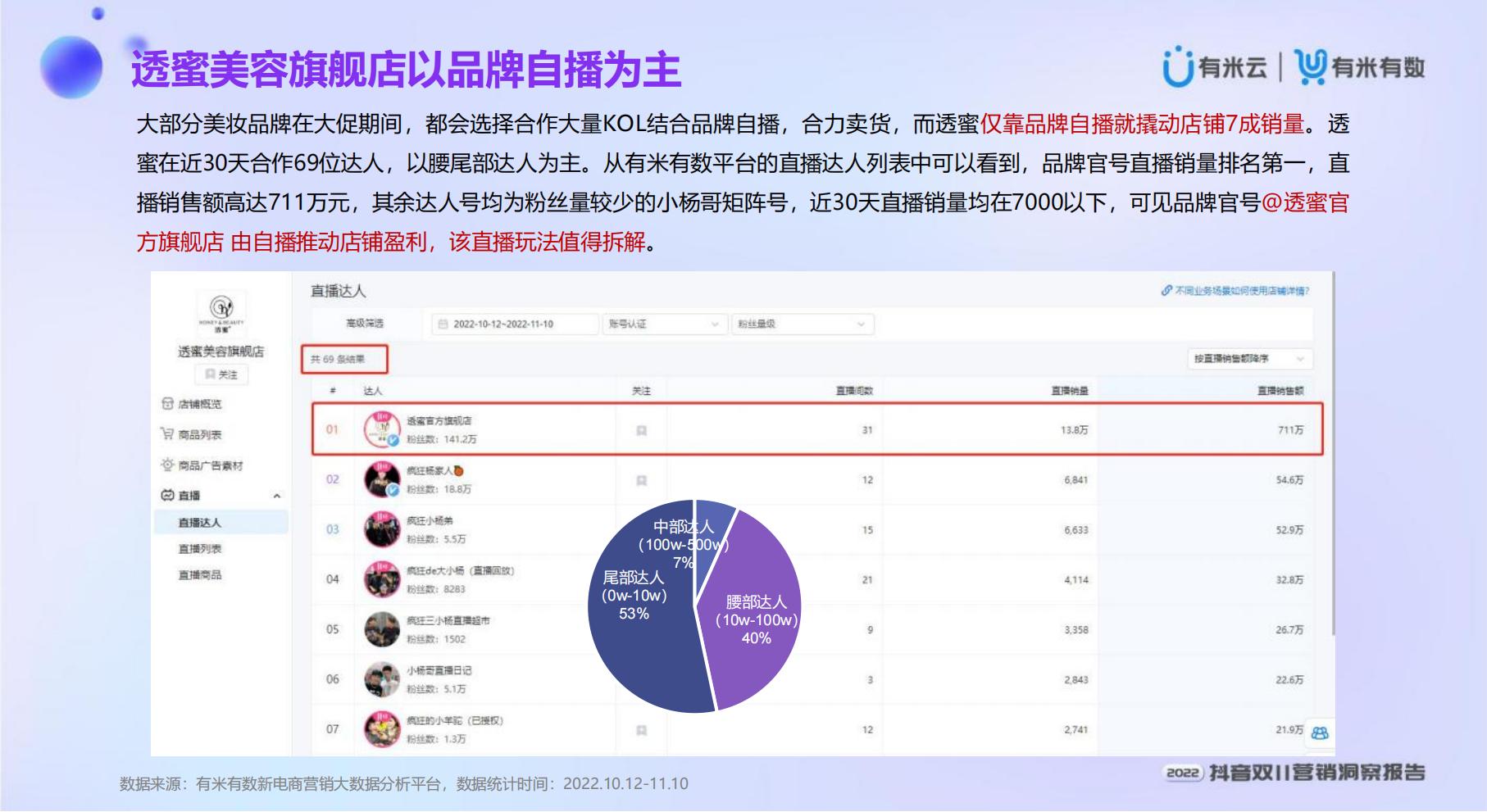
Task: Toggle follow bookmark for 透蜜官方旗舰店 row
Action: pos(642,430)
